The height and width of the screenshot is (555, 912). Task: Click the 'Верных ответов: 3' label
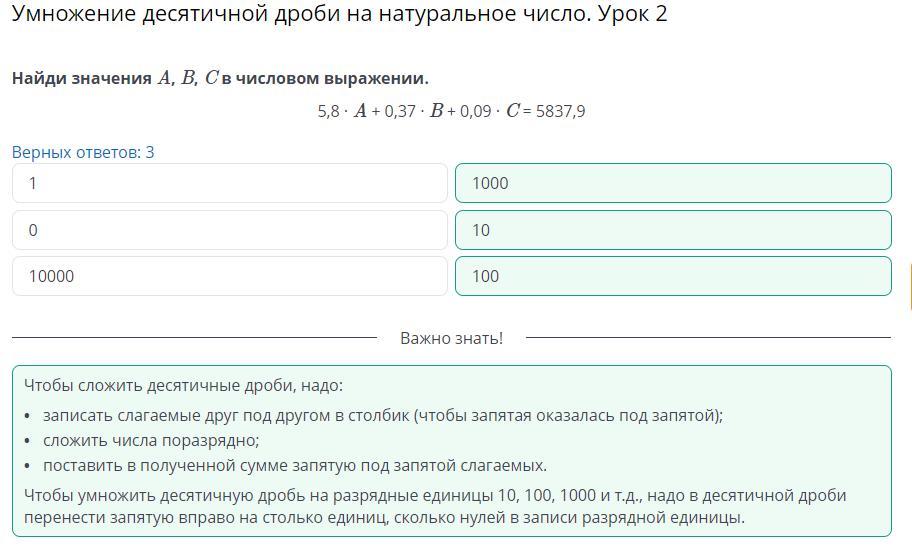pyautogui.click(x=83, y=152)
